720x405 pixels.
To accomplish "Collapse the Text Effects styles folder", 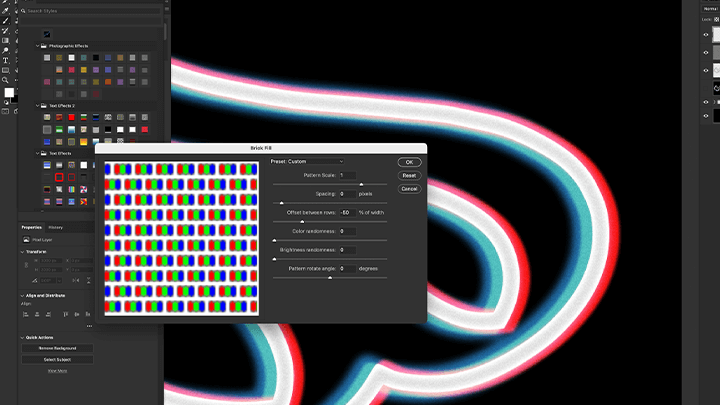I will (38, 153).
